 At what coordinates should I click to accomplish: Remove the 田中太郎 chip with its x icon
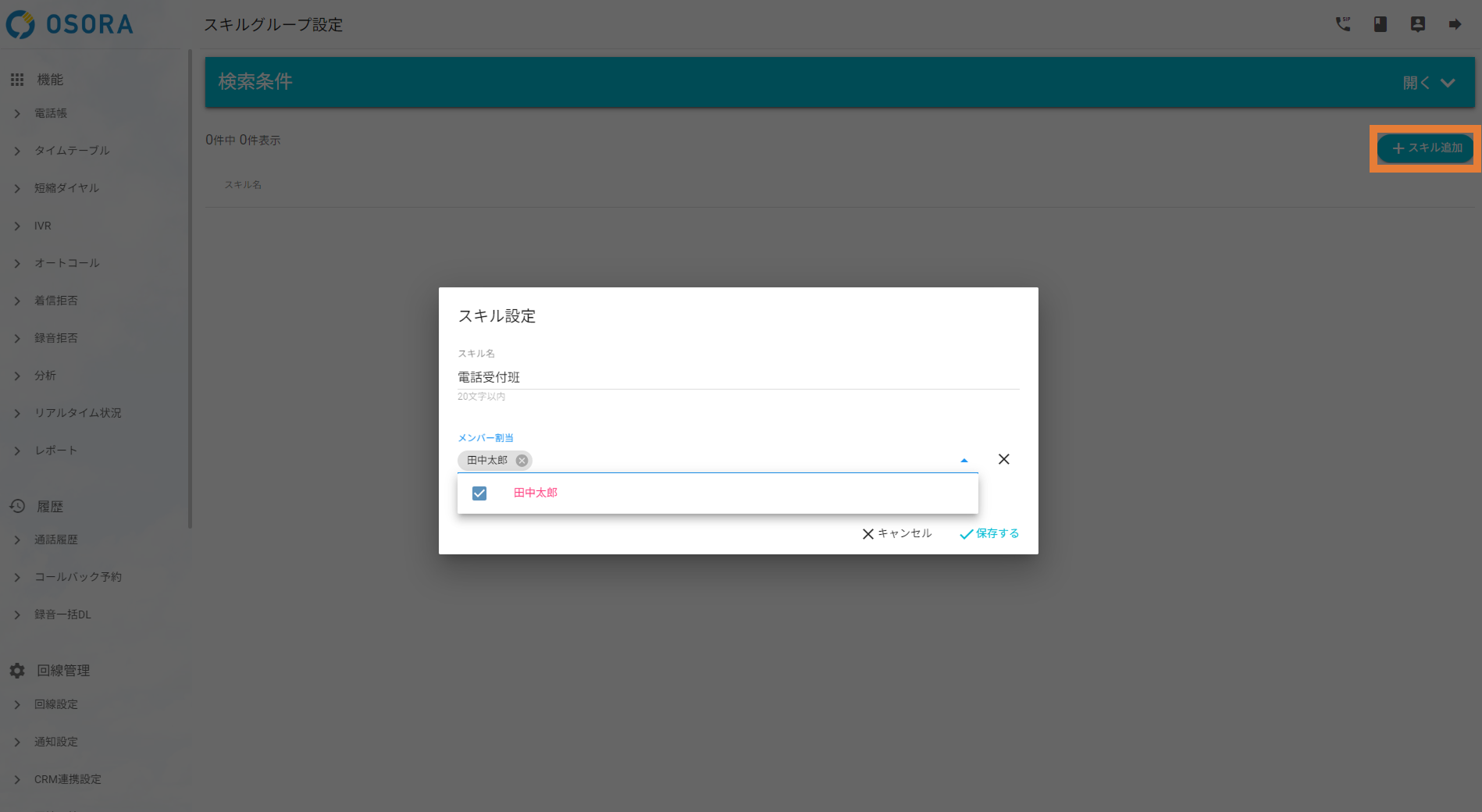[522, 461]
